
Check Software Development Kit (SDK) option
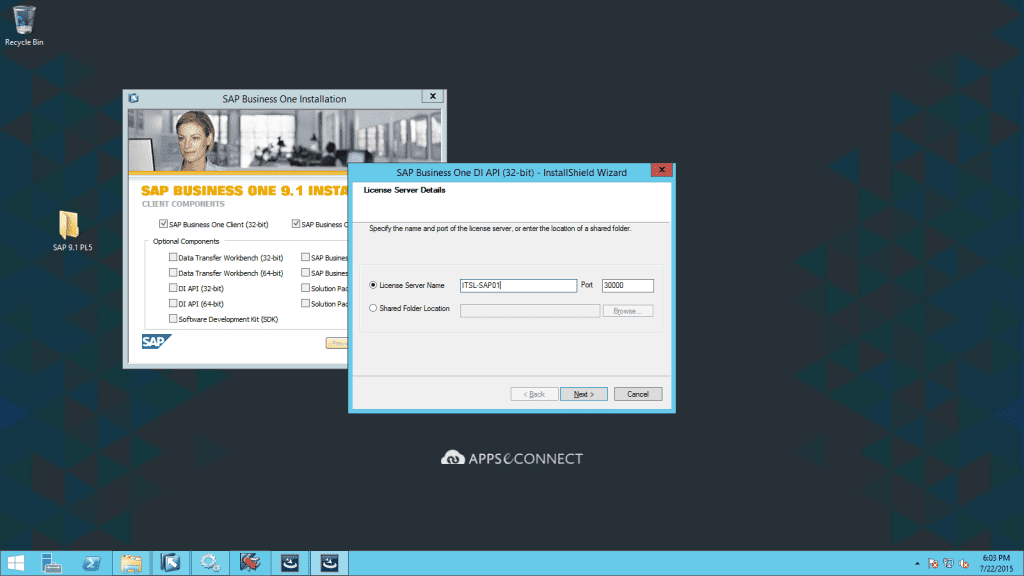(x=173, y=319)
